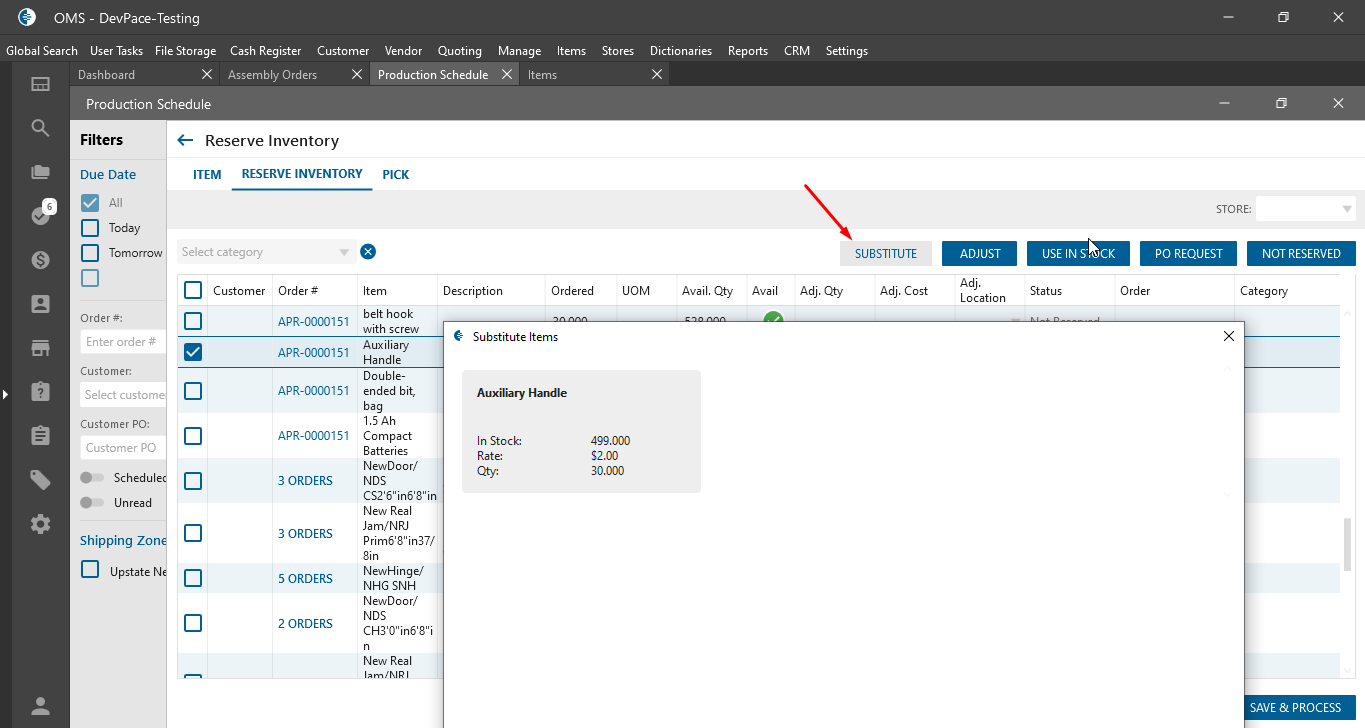Open the settings gear in sidebar
The width and height of the screenshot is (1365, 728).
pyautogui.click(x=40, y=524)
